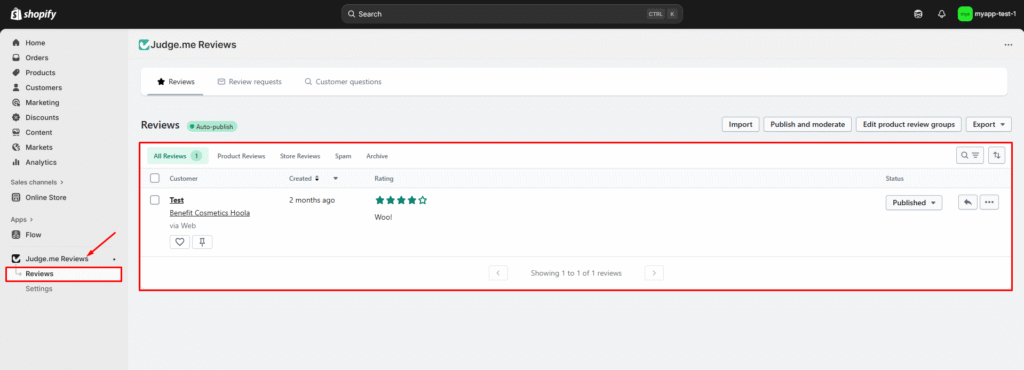Select the Store Reviews filter tab

coord(300,156)
